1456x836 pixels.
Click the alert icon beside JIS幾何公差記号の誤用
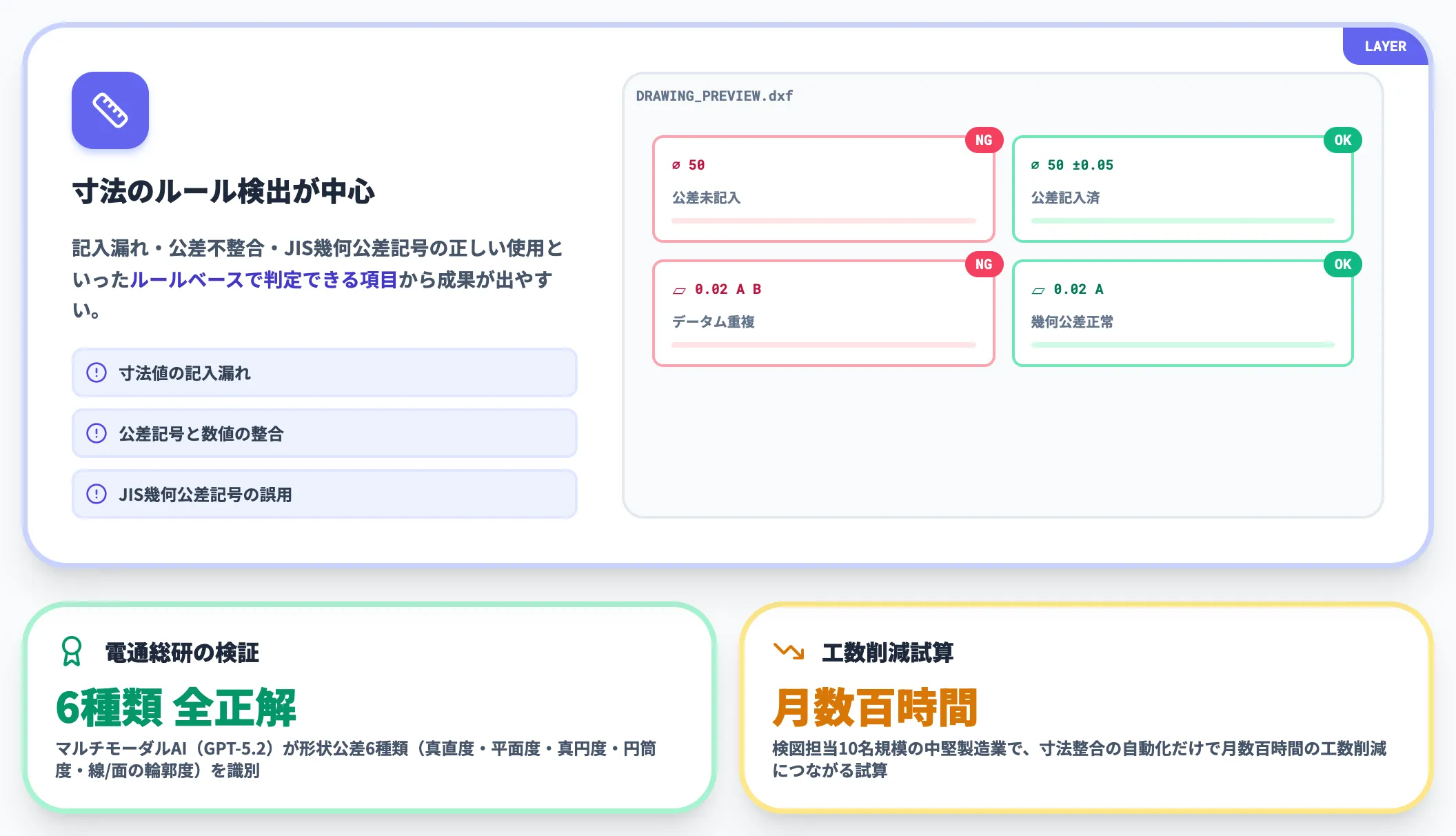click(97, 494)
